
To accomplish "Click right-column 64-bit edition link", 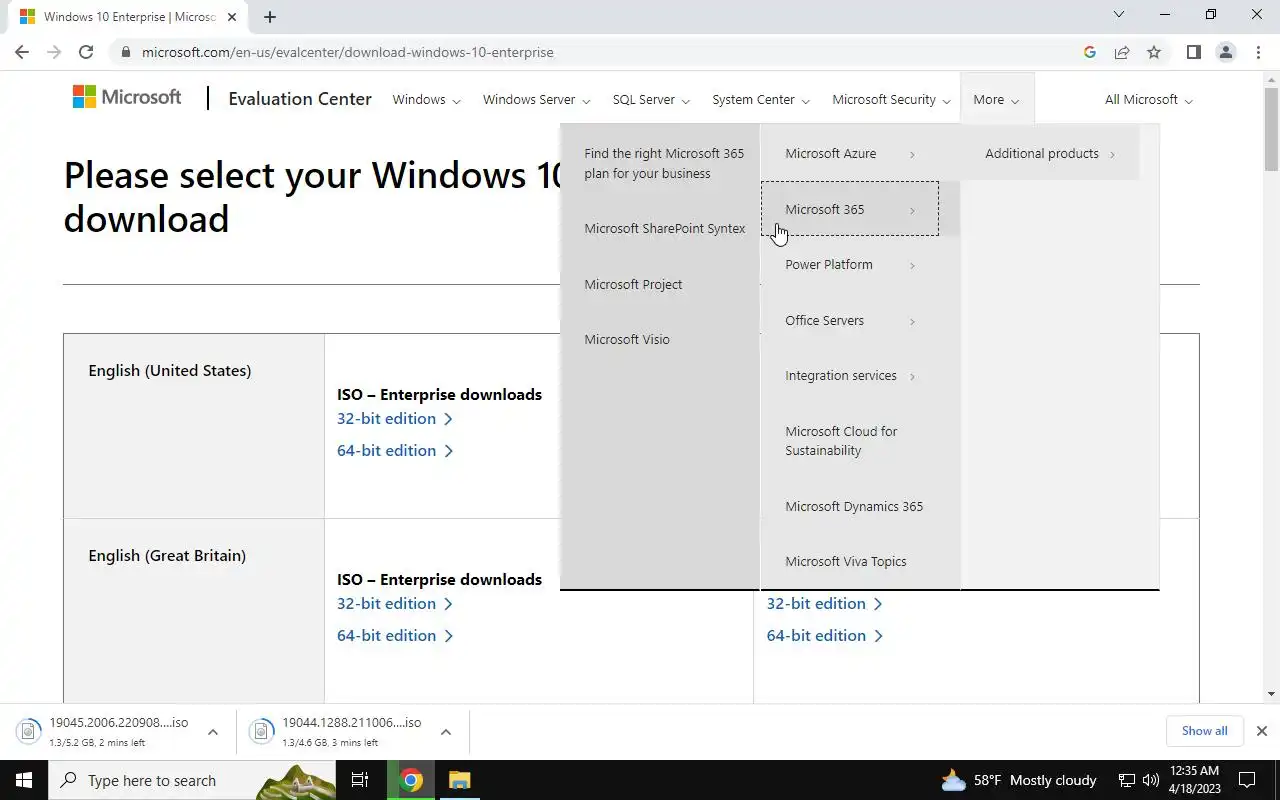I will tap(825, 635).
